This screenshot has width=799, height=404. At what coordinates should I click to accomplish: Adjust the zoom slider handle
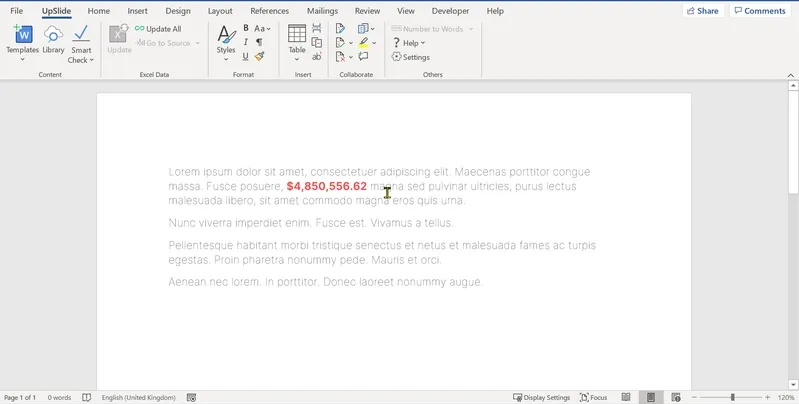[733, 397]
